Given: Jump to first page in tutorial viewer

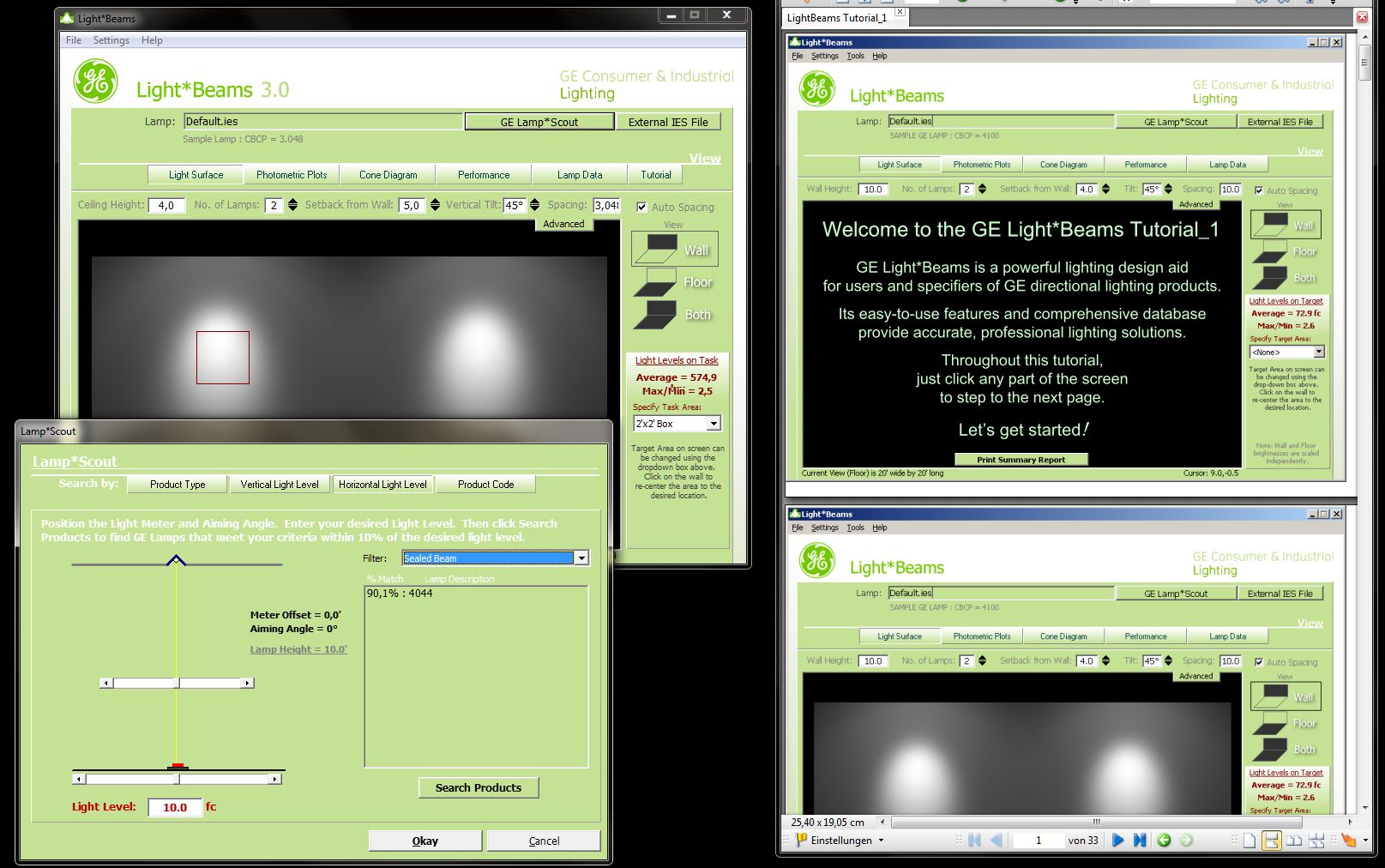Looking at the screenshot, I should (974, 841).
